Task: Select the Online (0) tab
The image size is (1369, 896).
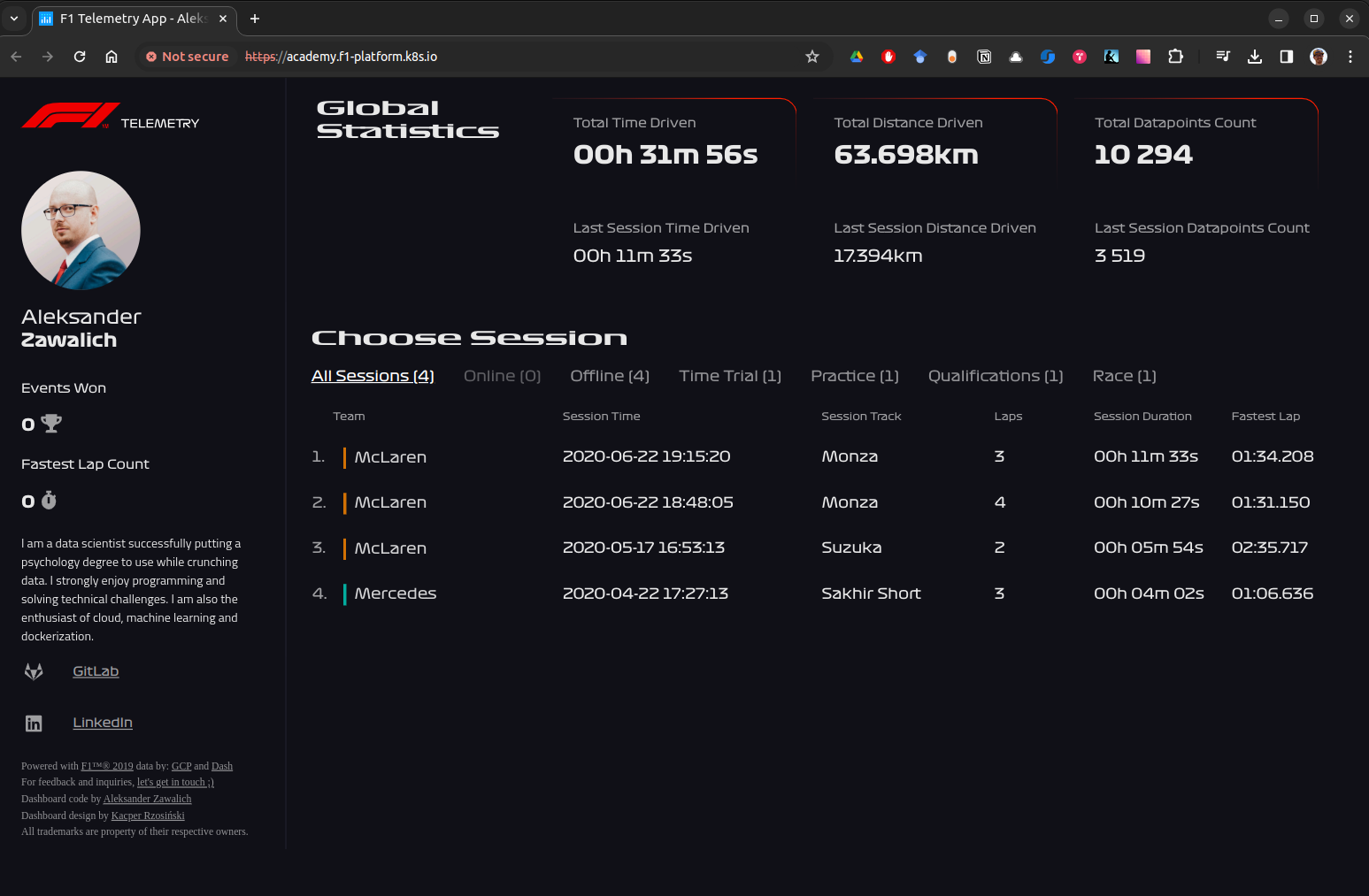Action: pyautogui.click(x=502, y=376)
